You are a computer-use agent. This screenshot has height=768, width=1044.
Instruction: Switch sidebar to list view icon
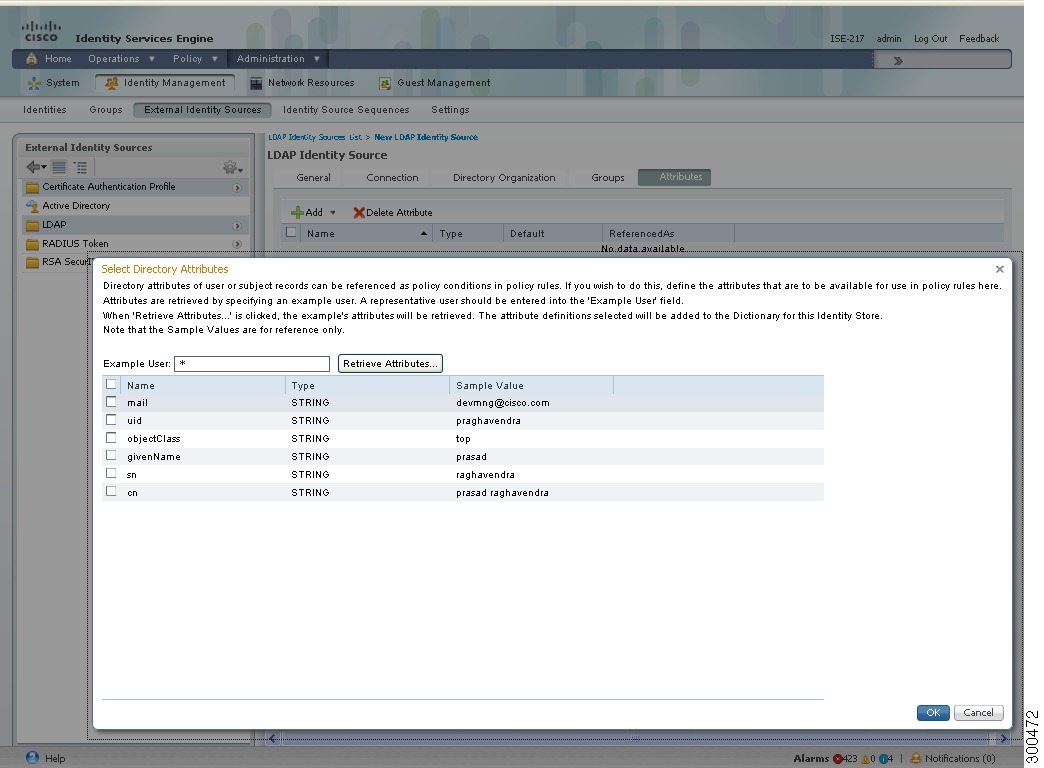59,167
